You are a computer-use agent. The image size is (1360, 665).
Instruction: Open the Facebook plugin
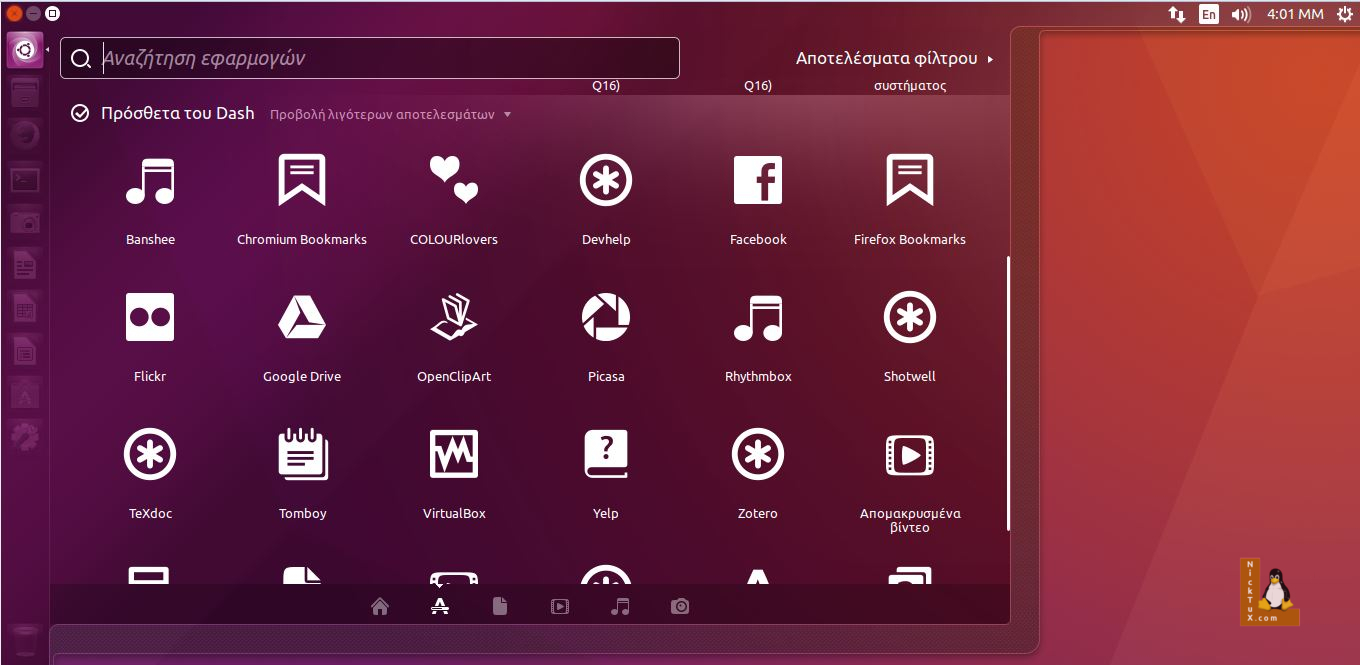coord(758,182)
